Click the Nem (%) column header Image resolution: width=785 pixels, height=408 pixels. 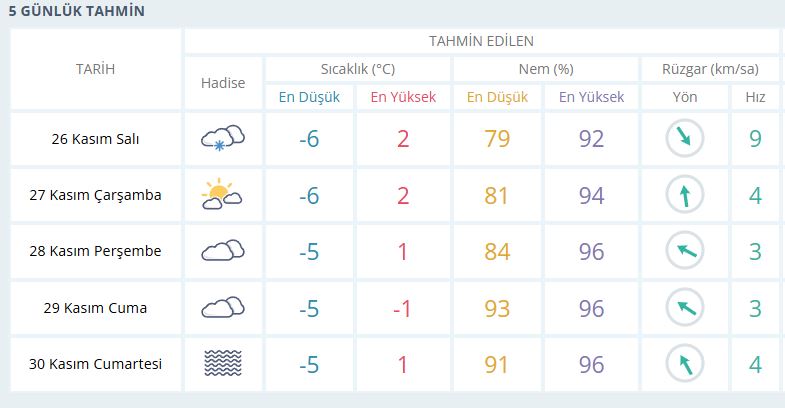pyautogui.click(x=546, y=69)
